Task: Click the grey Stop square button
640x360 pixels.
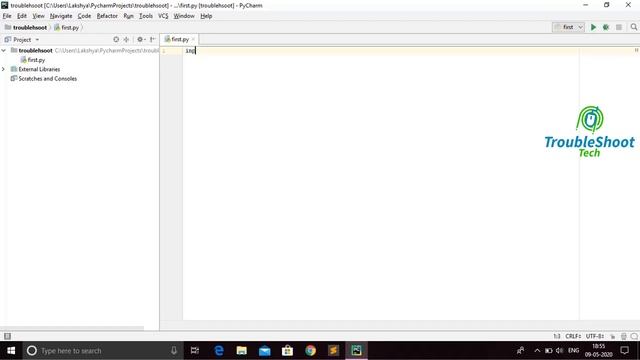Action: point(619,27)
